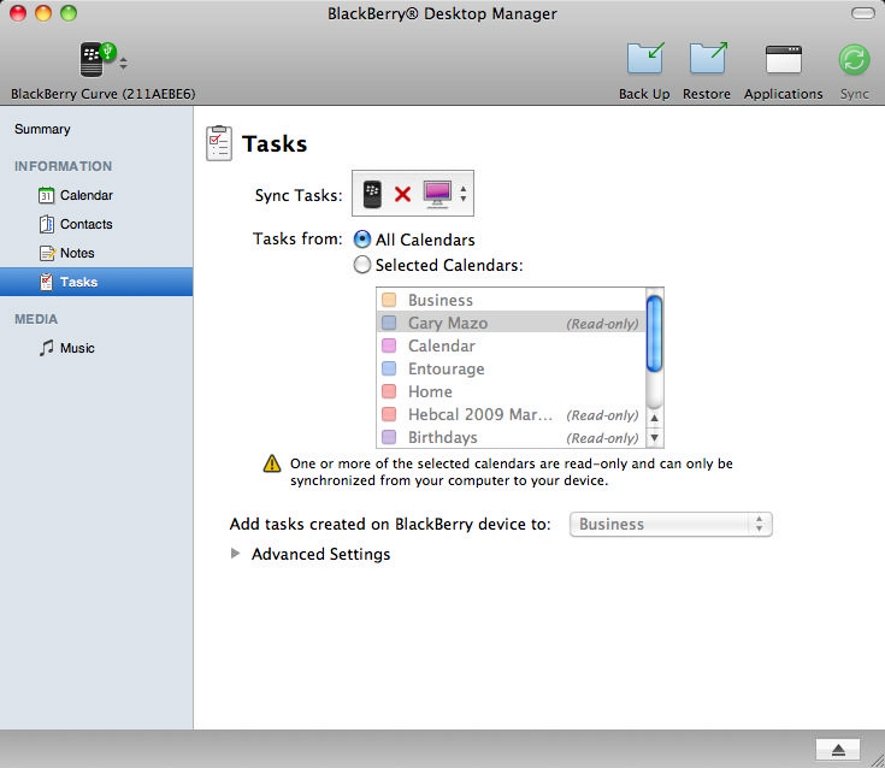Click the Applications label
The image size is (885, 768).
[783, 94]
